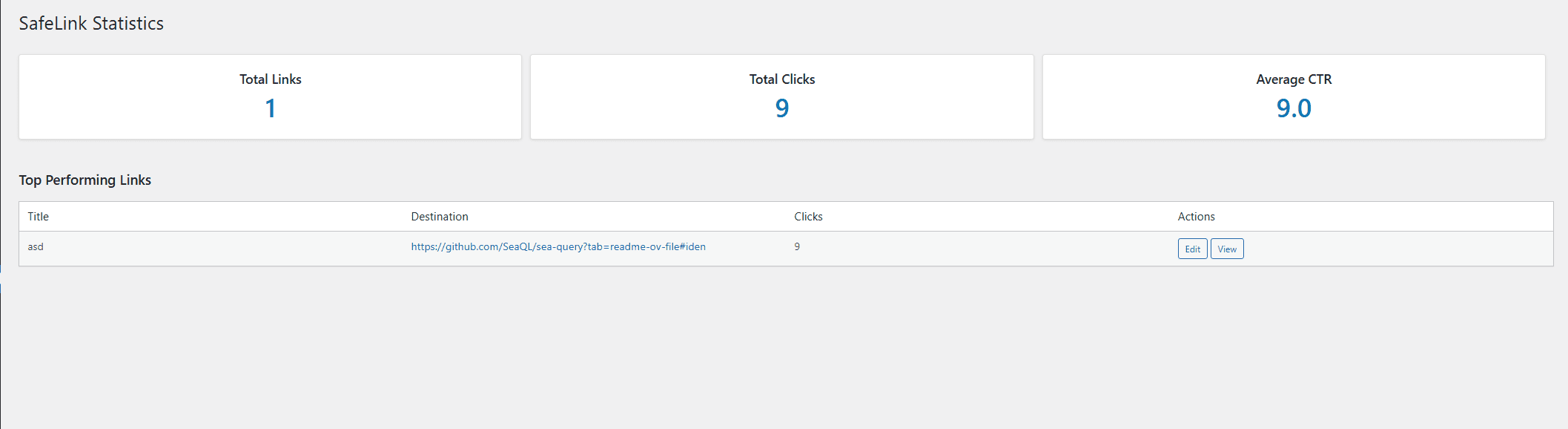The image size is (1568, 429).
Task: Select the Clicks column header
Action: [808, 217]
